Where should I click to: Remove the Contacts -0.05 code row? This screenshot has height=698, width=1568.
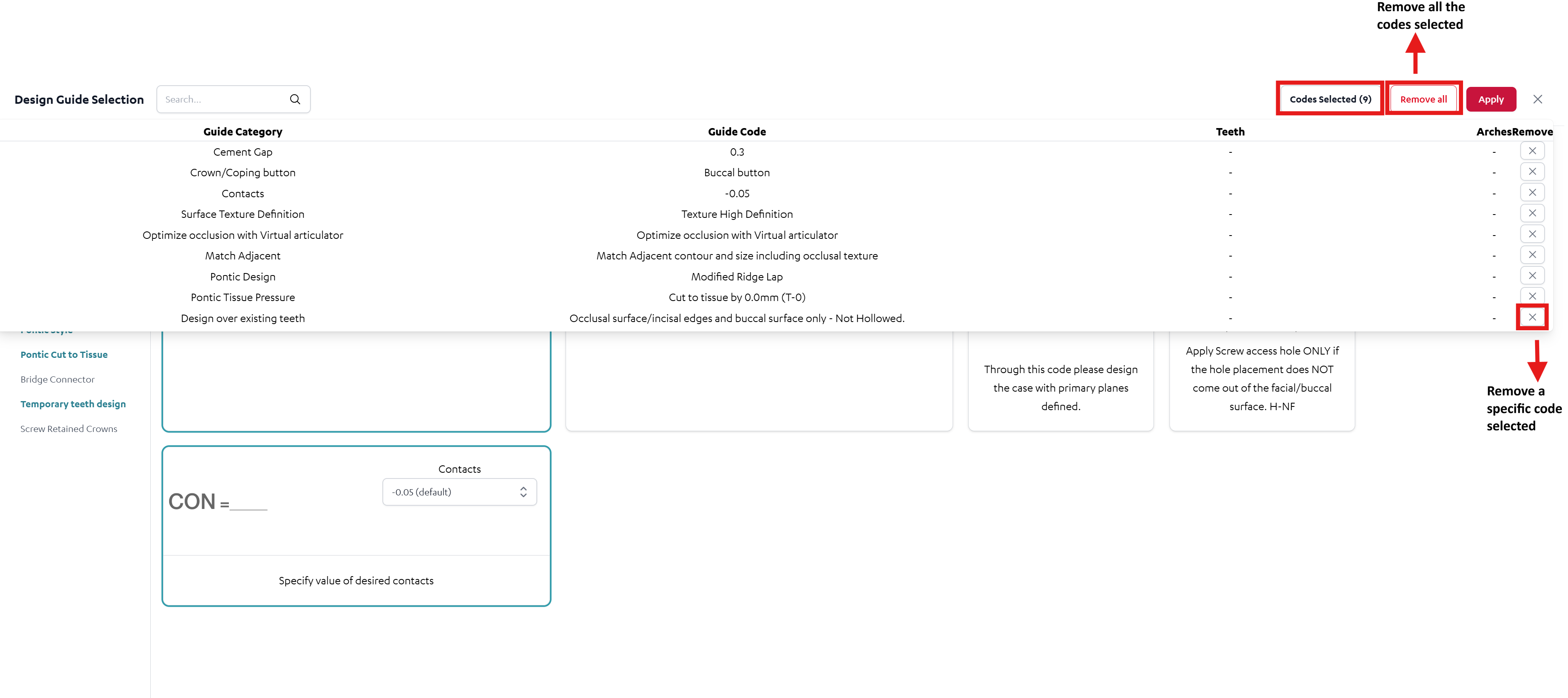[1532, 192]
